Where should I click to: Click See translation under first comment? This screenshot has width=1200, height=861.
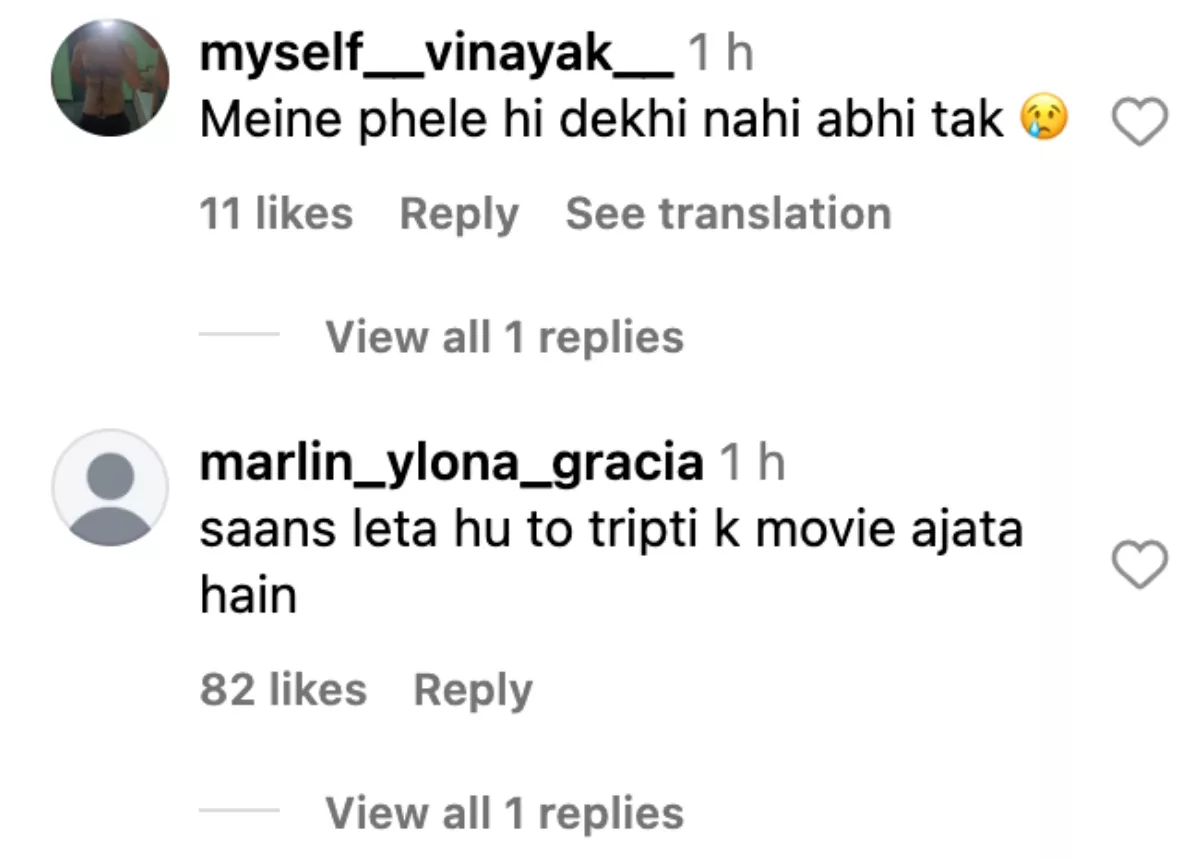pyautogui.click(x=728, y=214)
